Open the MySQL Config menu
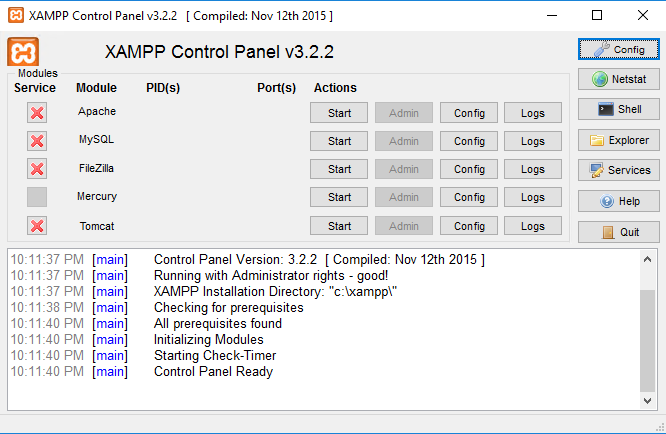Screen dimensions: 666x434 click(x=469, y=141)
